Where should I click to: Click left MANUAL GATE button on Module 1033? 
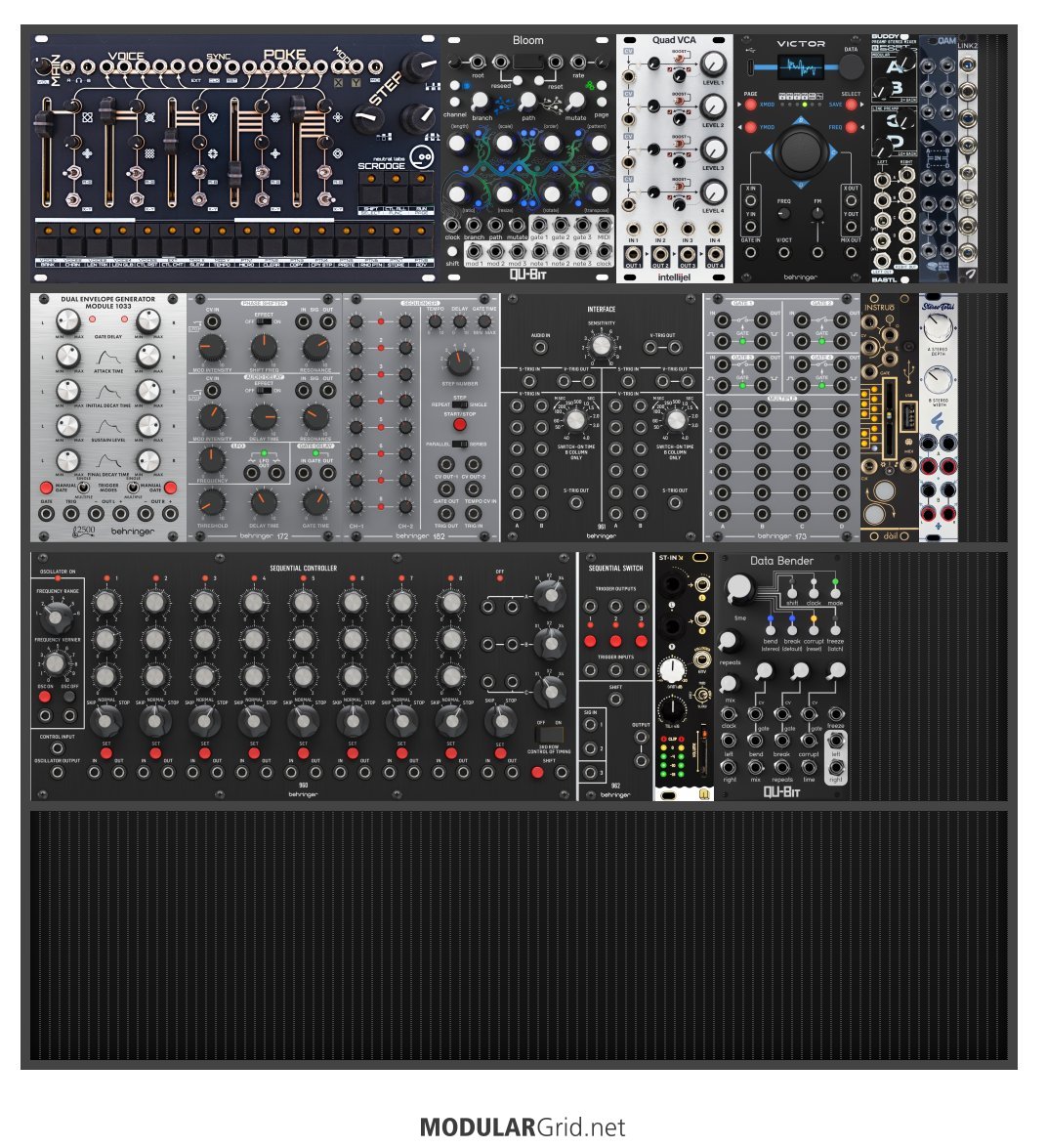click(x=46, y=488)
